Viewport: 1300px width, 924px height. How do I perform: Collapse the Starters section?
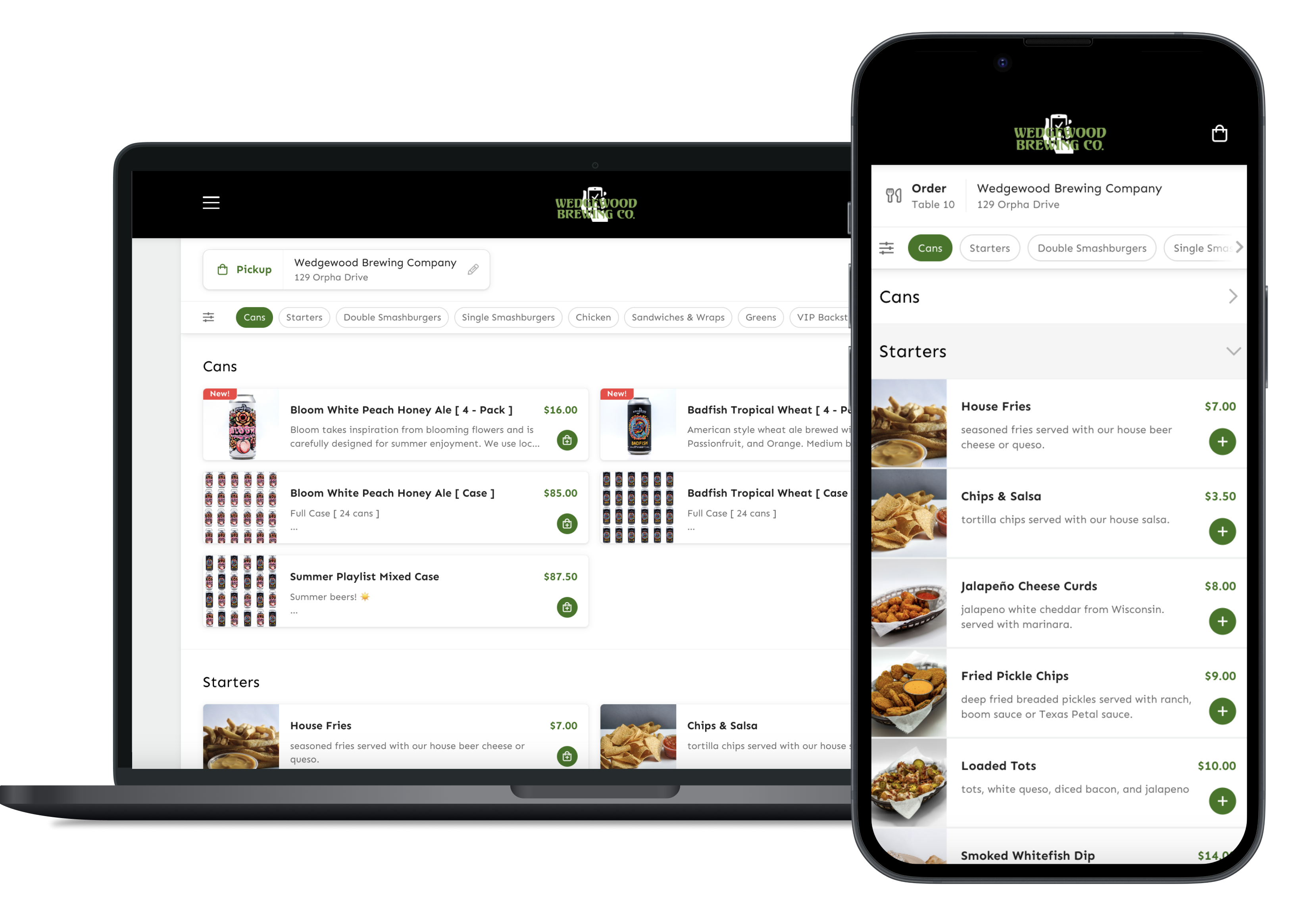1232,352
